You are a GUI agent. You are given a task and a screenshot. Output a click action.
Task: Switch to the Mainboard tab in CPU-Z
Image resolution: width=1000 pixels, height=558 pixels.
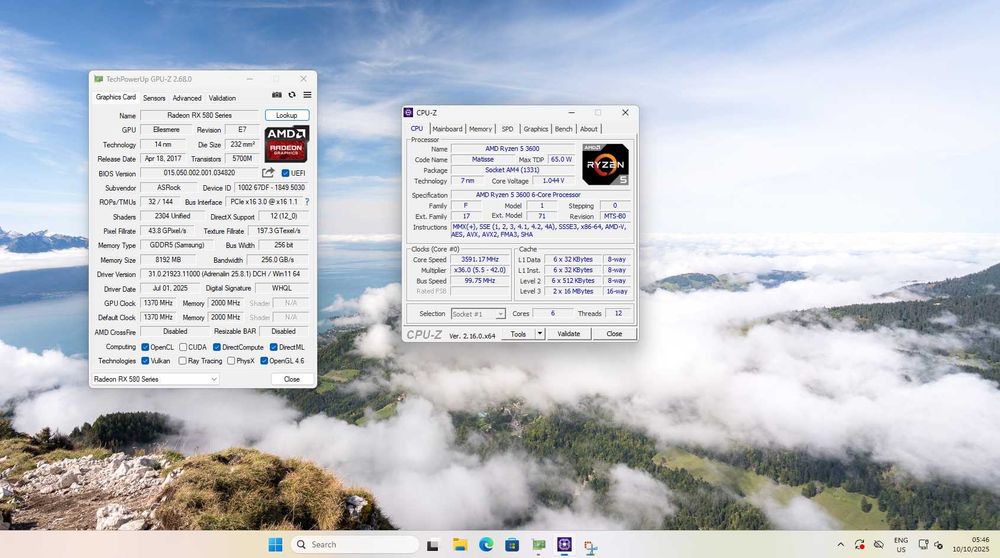pyautogui.click(x=447, y=129)
